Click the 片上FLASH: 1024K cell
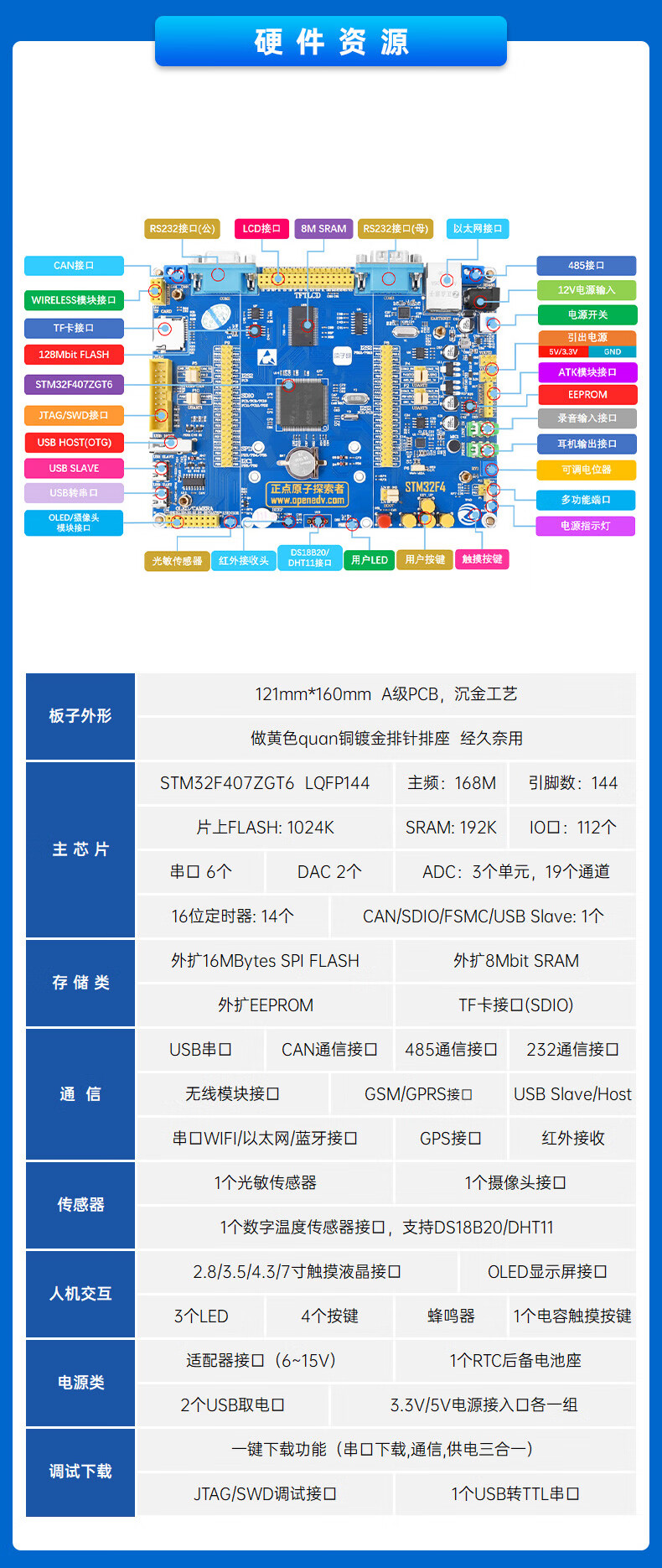This screenshot has height=1568, width=662. pos(265,828)
